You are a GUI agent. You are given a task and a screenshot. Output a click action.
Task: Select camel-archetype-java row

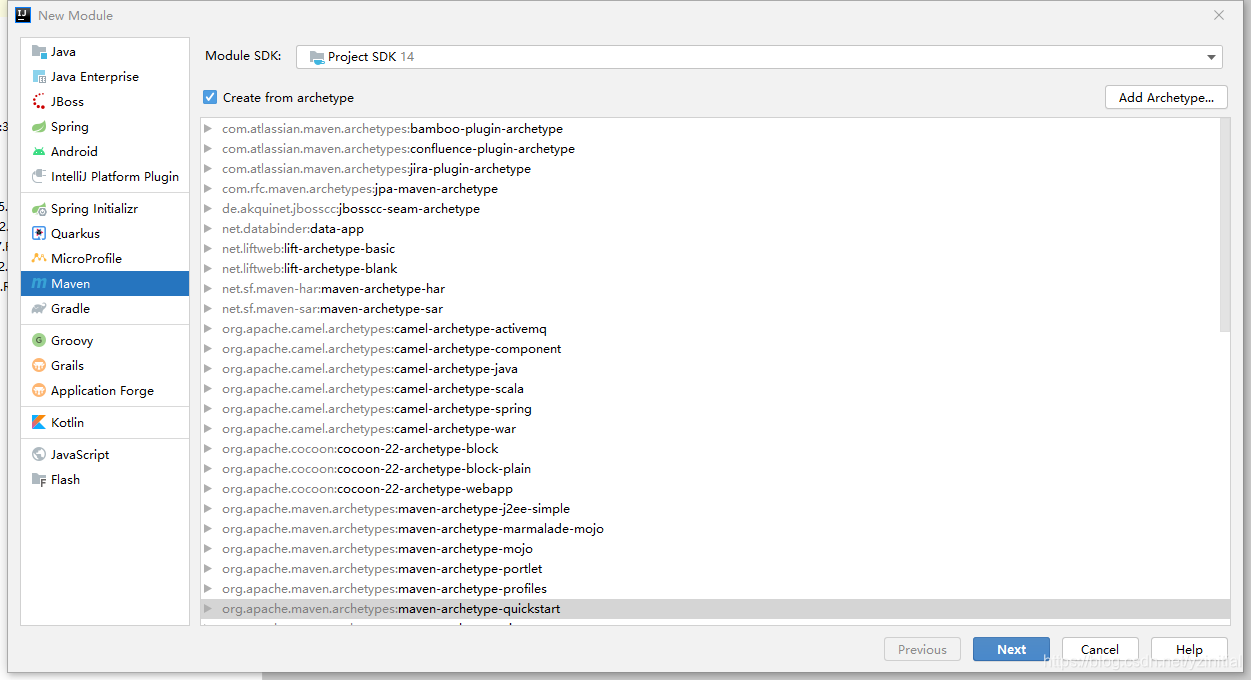tap(710, 369)
